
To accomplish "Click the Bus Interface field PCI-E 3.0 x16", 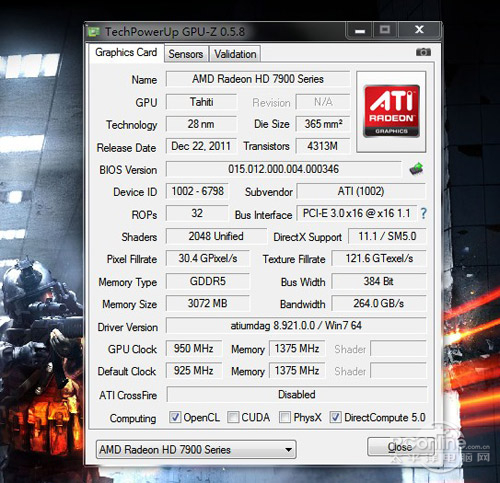I will (x=357, y=213).
